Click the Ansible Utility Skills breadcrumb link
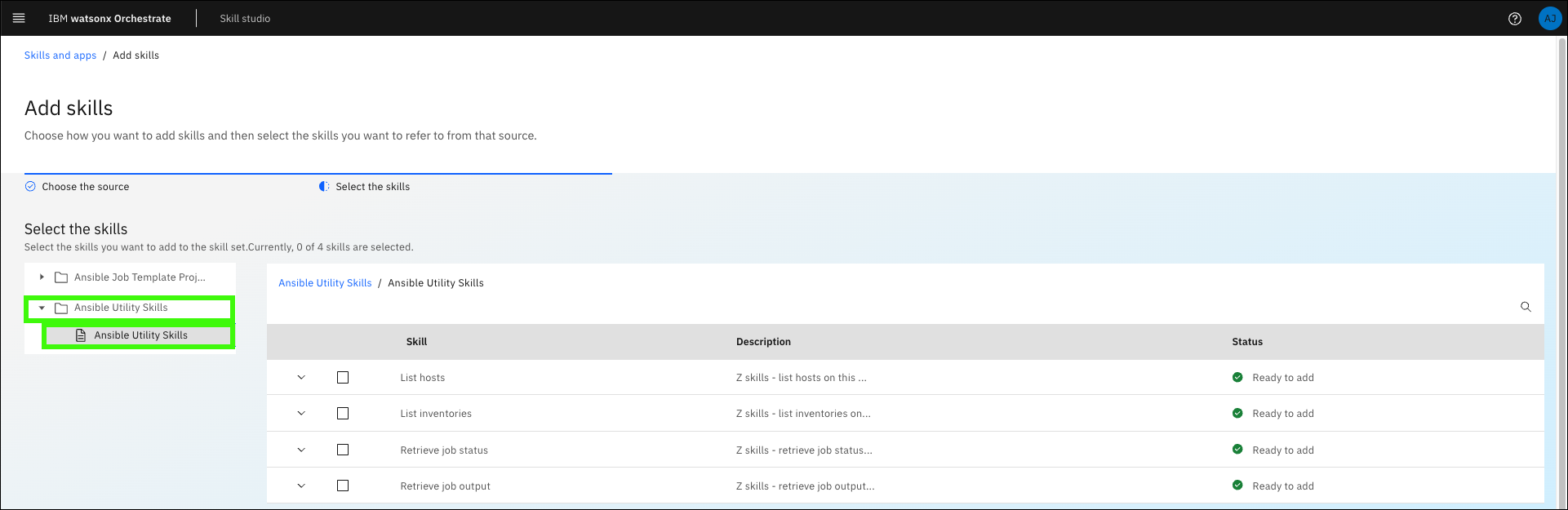Screen dimensions: 1568x510 [x=325, y=283]
